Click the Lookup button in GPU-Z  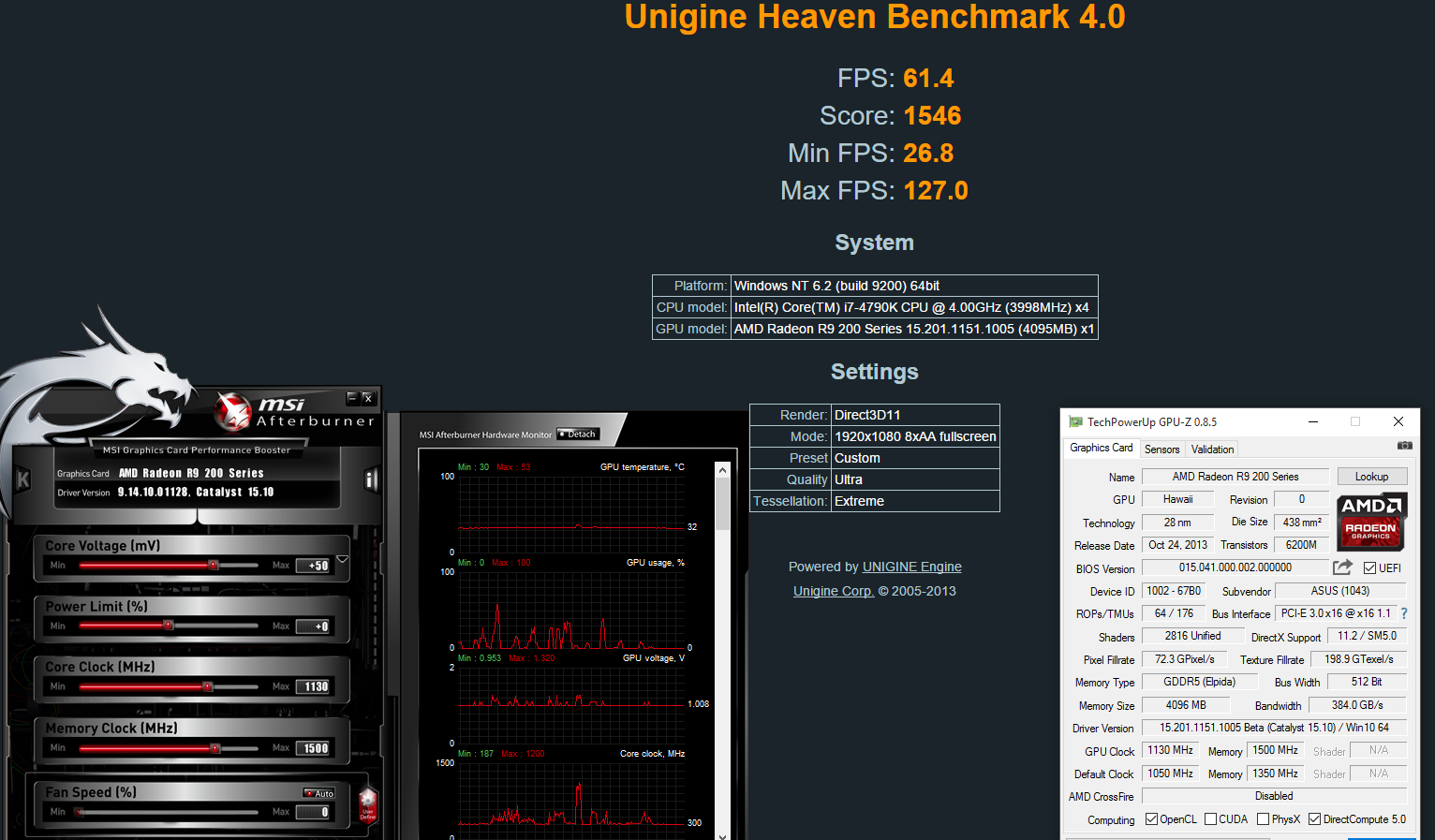[1372, 476]
